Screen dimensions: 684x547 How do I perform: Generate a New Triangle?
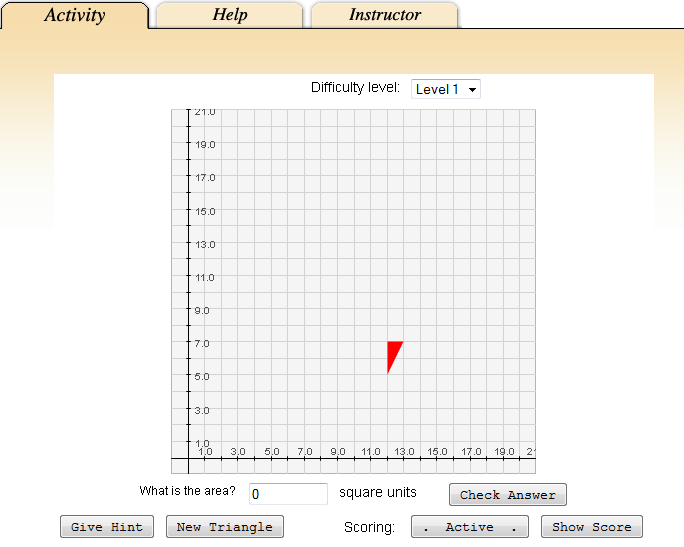225,526
